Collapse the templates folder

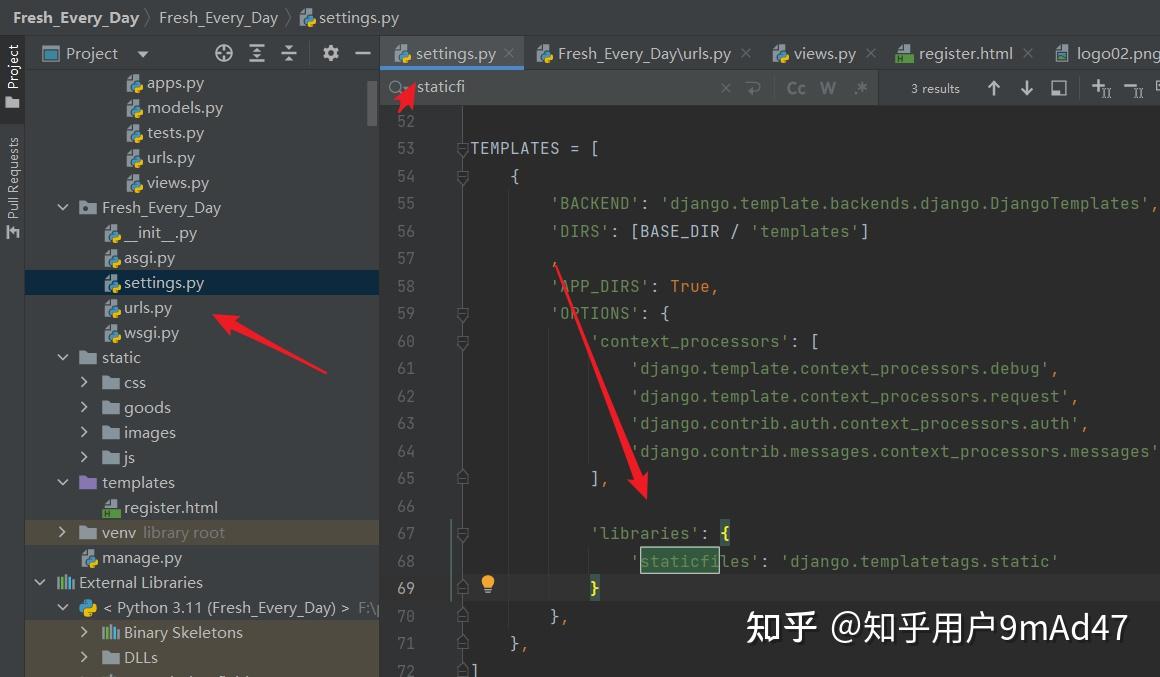coord(63,482)
